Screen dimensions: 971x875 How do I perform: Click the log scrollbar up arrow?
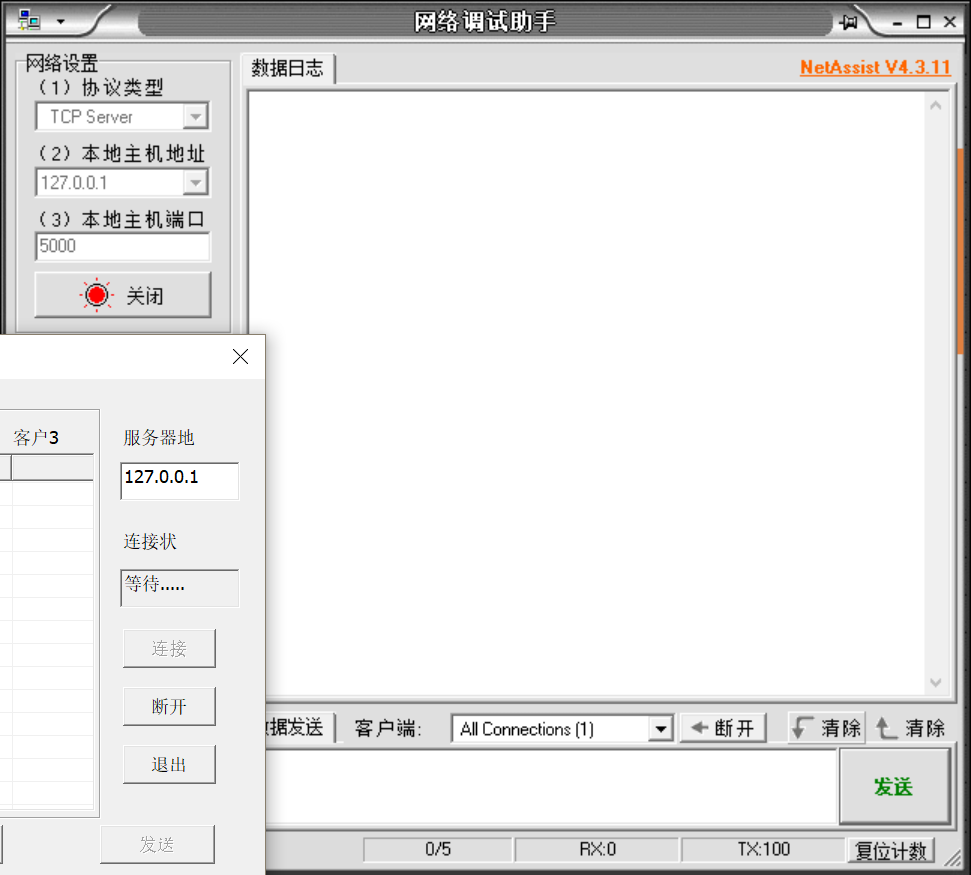click(x=936, y=106)
